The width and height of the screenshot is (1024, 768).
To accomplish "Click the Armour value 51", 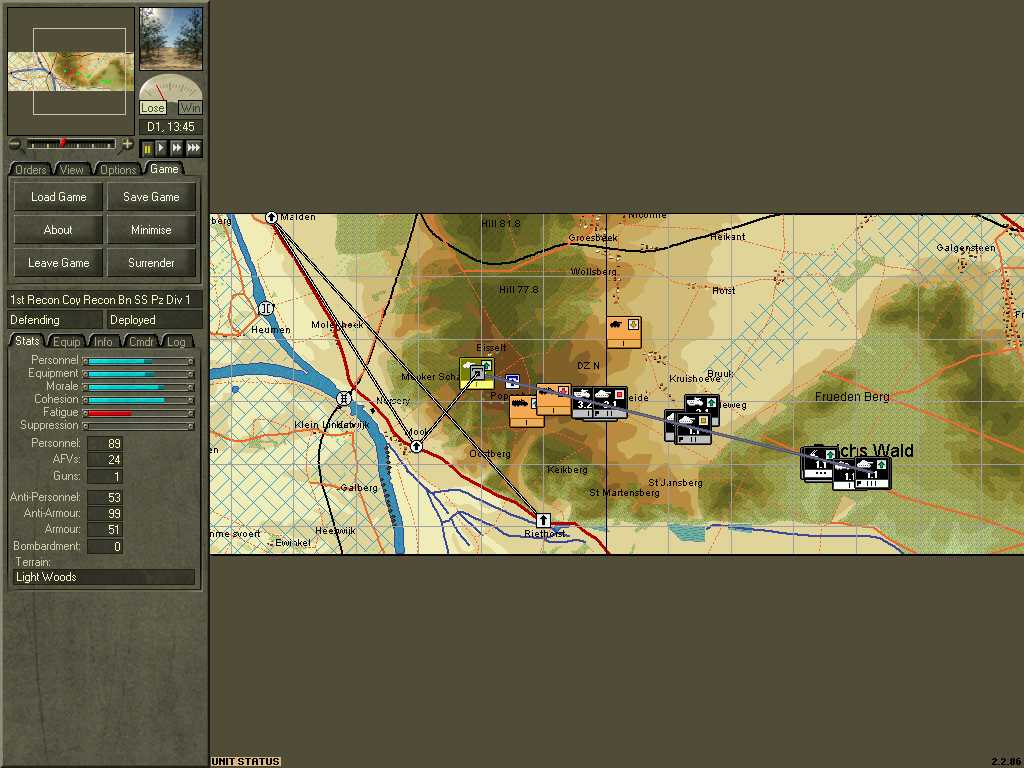I will pos(105,530).
